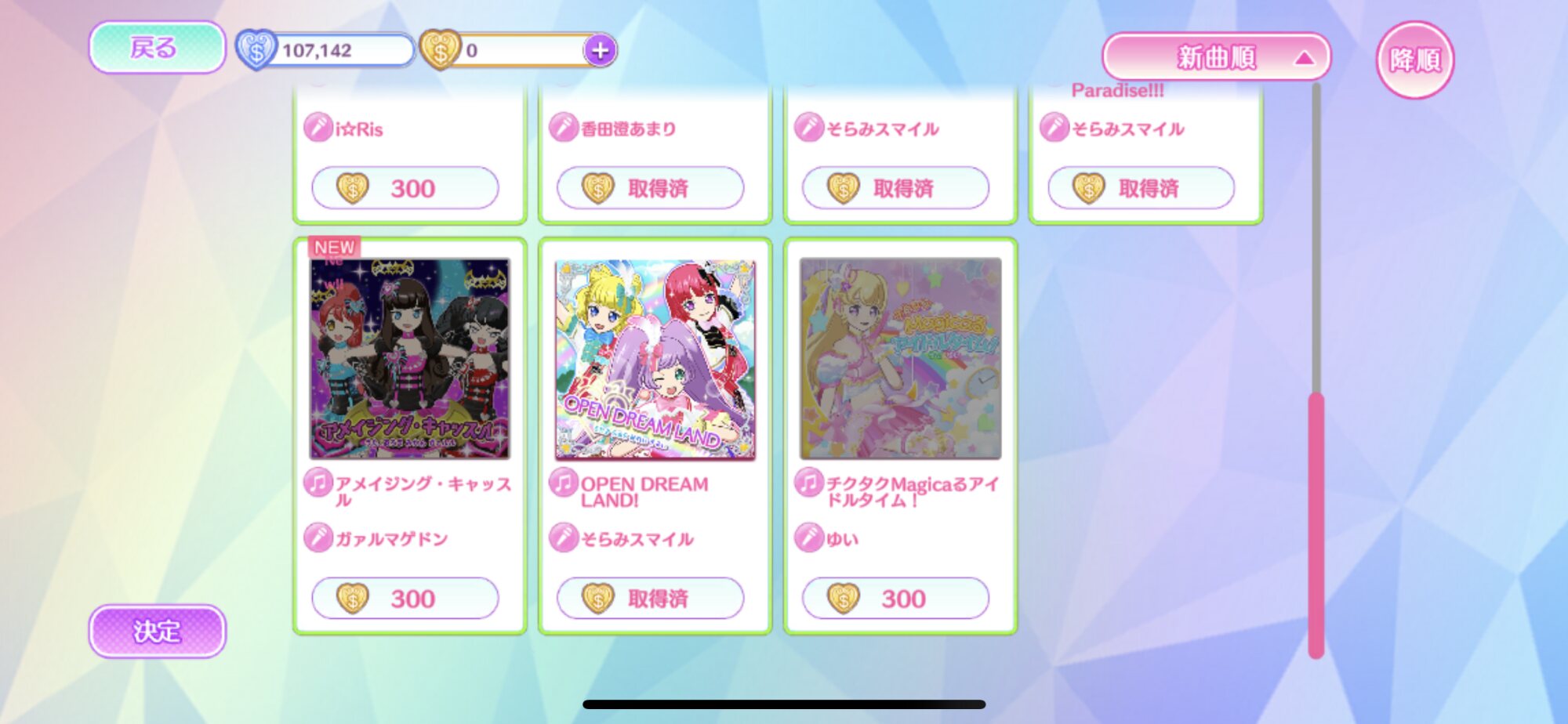Click the 取得済 button under 香田澄あまり
Image resolution: width=1568 pixels, height=724 pixels.
[x=650, y=188]
